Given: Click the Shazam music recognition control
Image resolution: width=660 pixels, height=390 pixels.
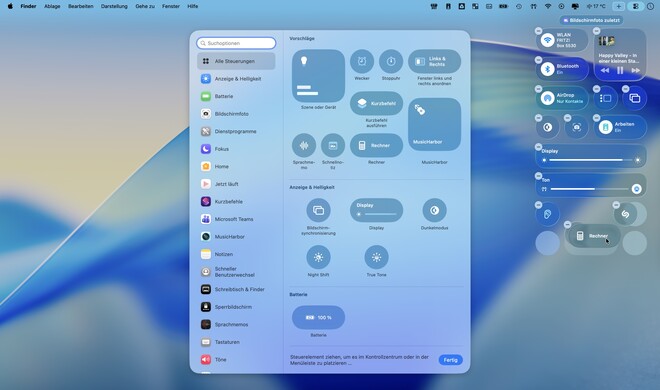Looking at the screenshot, I should click(625, 214).
